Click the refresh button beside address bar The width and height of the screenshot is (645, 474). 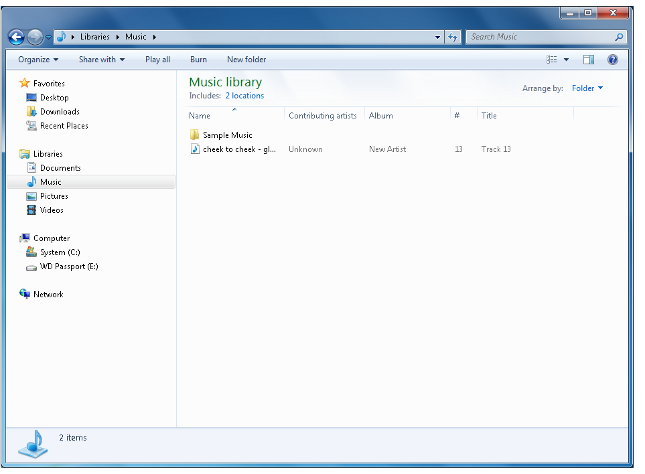452,37
